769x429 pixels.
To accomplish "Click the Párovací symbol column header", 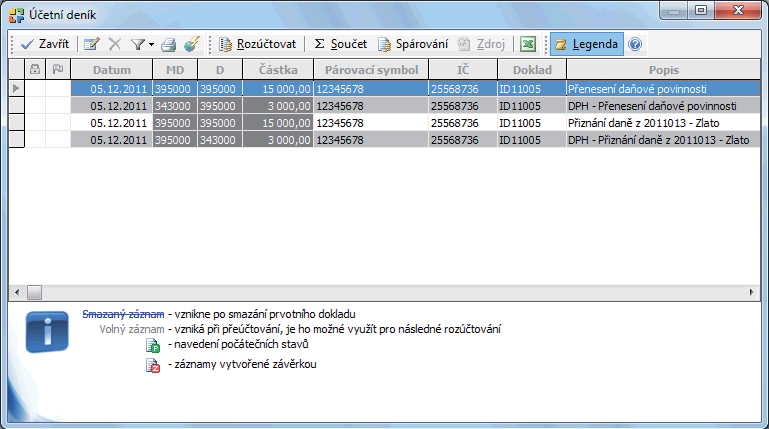I will tap(370, 70).
